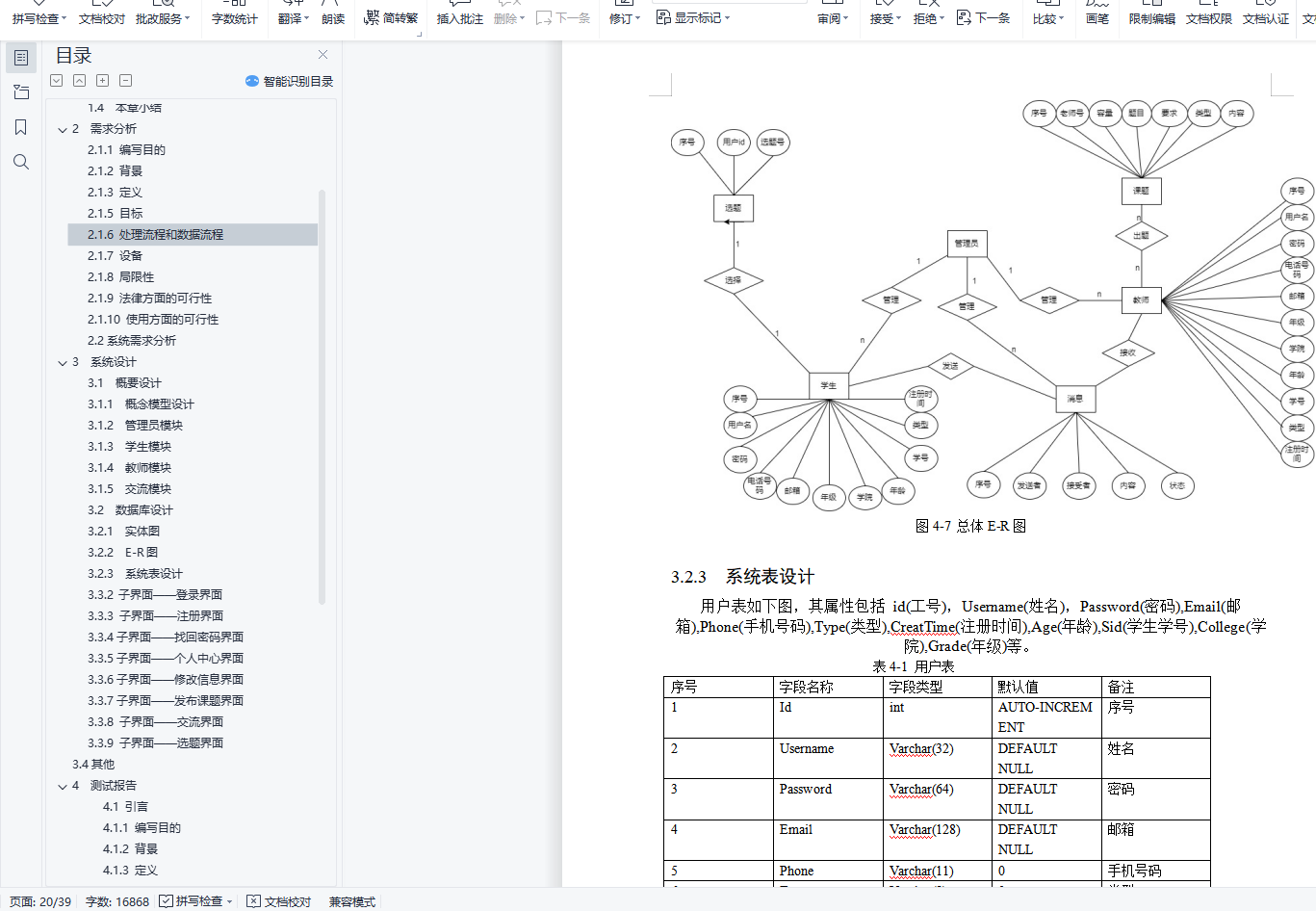Click the '表 4-1 用户表' table caption

[x=914, y=666]
